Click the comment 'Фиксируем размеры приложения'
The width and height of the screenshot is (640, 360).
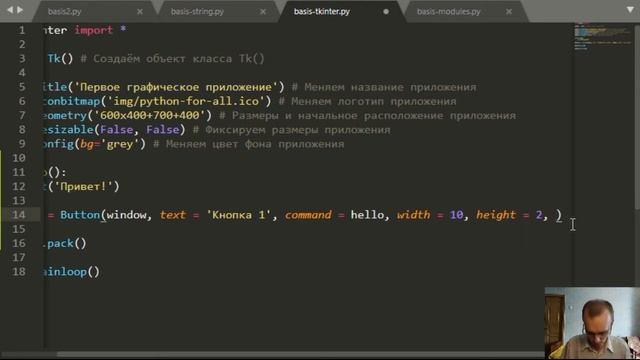pyautogui.click(x=291, y=130)
